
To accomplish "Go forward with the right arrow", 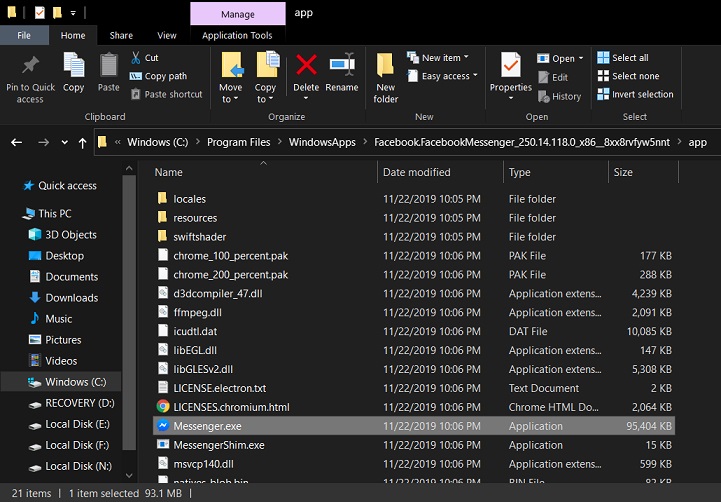I will [44, 143].
